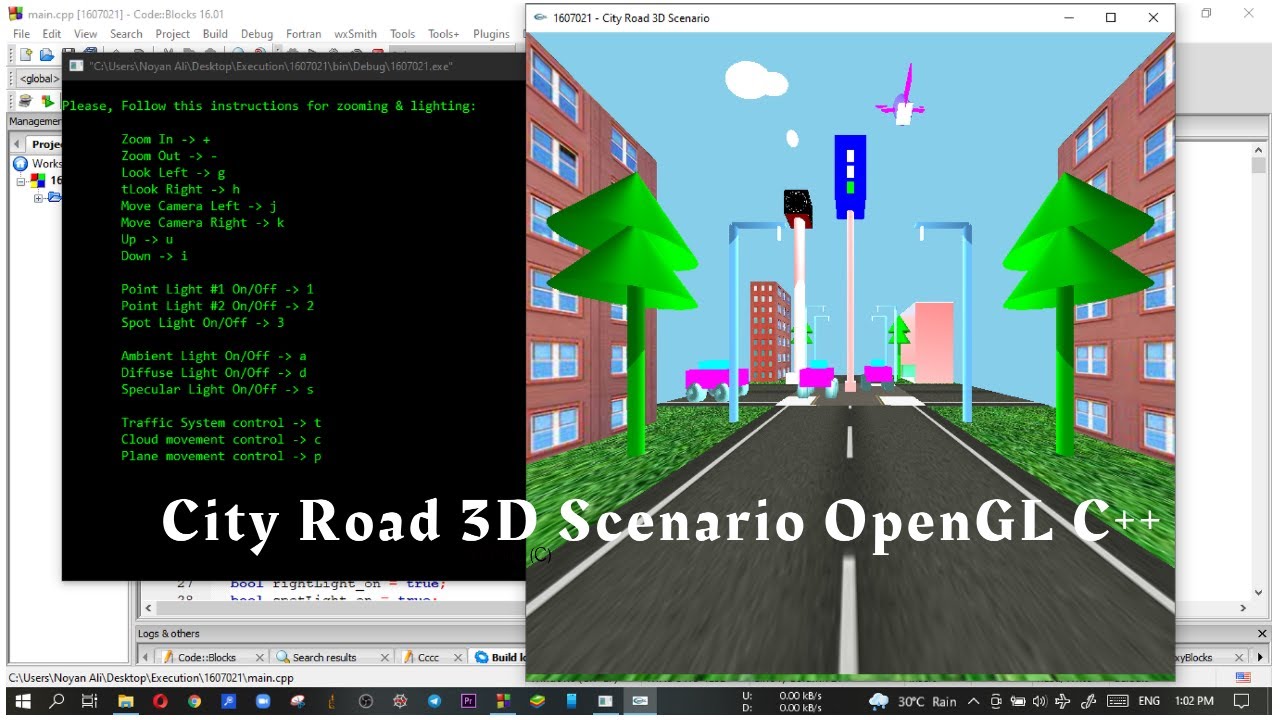
Task: Click the Open file folder icon in toolbar
Action: (x=47, y=55)
